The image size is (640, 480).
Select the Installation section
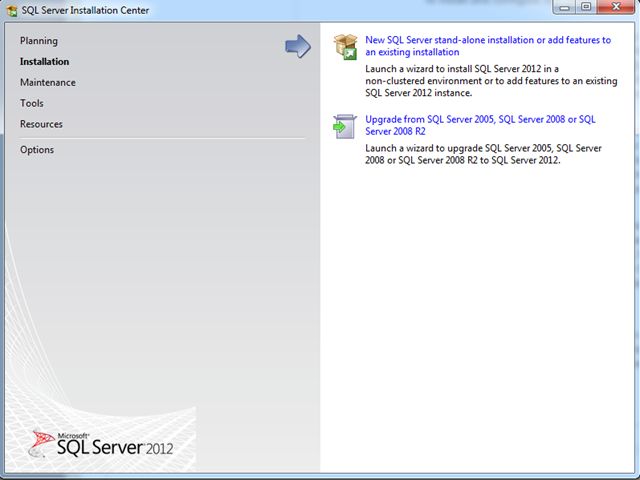[44, 62]
